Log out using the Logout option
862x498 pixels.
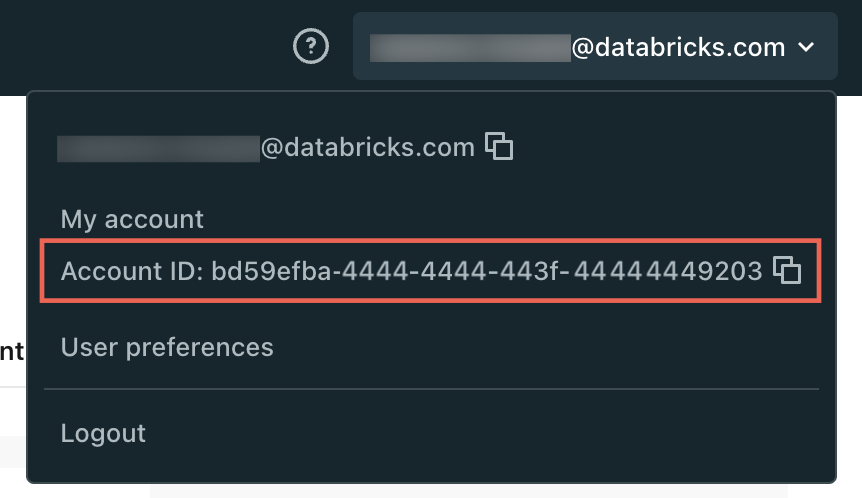click(x=103, y=433)
